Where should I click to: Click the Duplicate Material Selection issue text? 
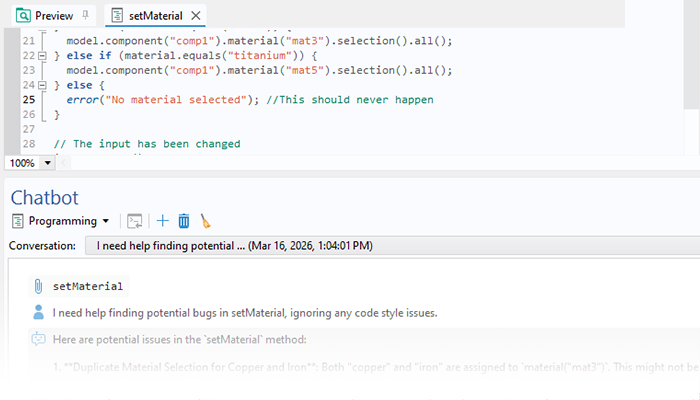(x=376, y=367)
